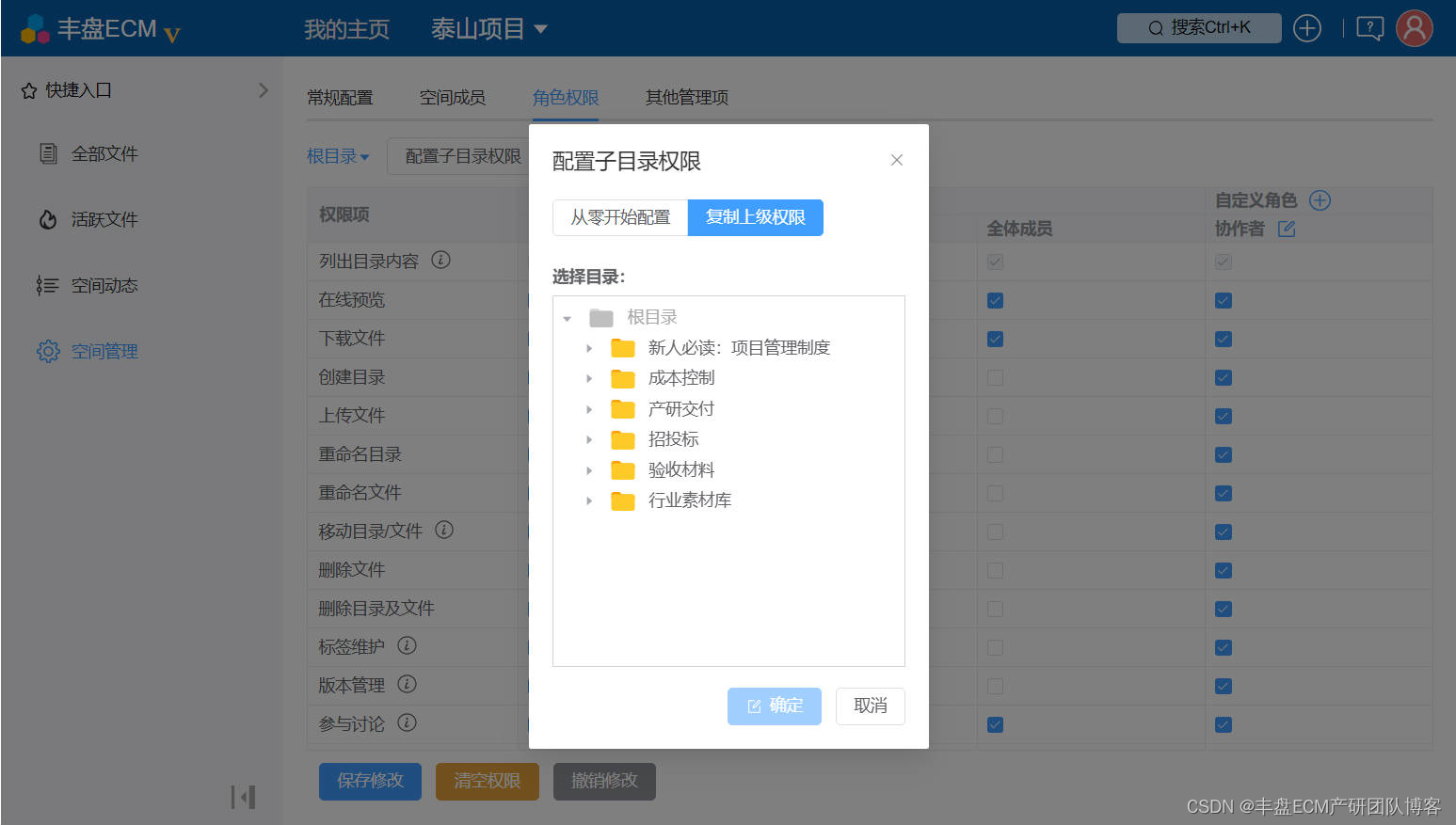Image resolution: width=1456 pixels, height=825 pixels.
Task: Click the 全部文件 document icon
Action: pos(48,153)
